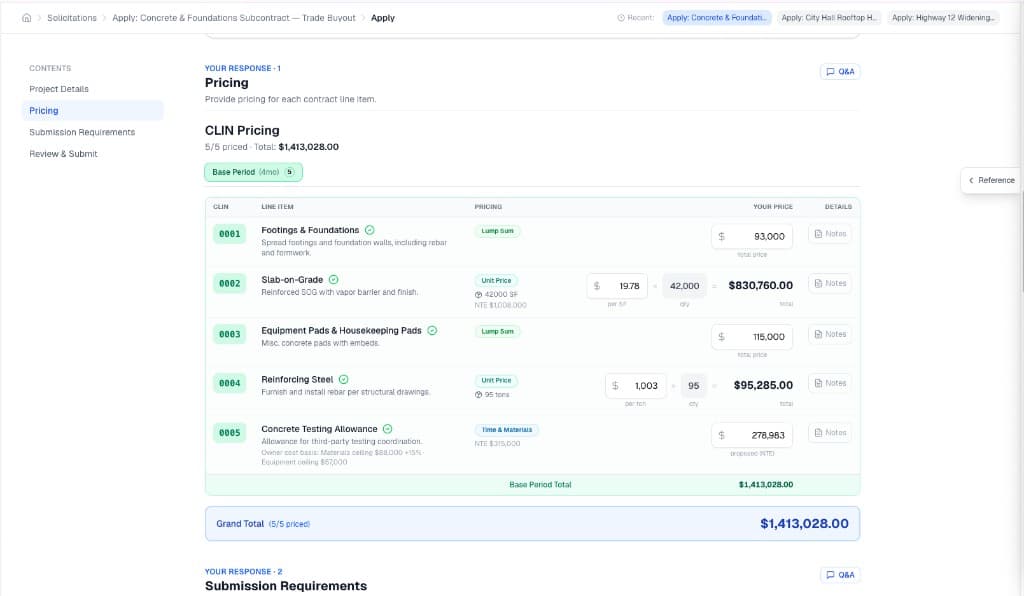Open Notes for Reinforcing Steel
This screenshot has height=596, width=1024.
[830, 383]
